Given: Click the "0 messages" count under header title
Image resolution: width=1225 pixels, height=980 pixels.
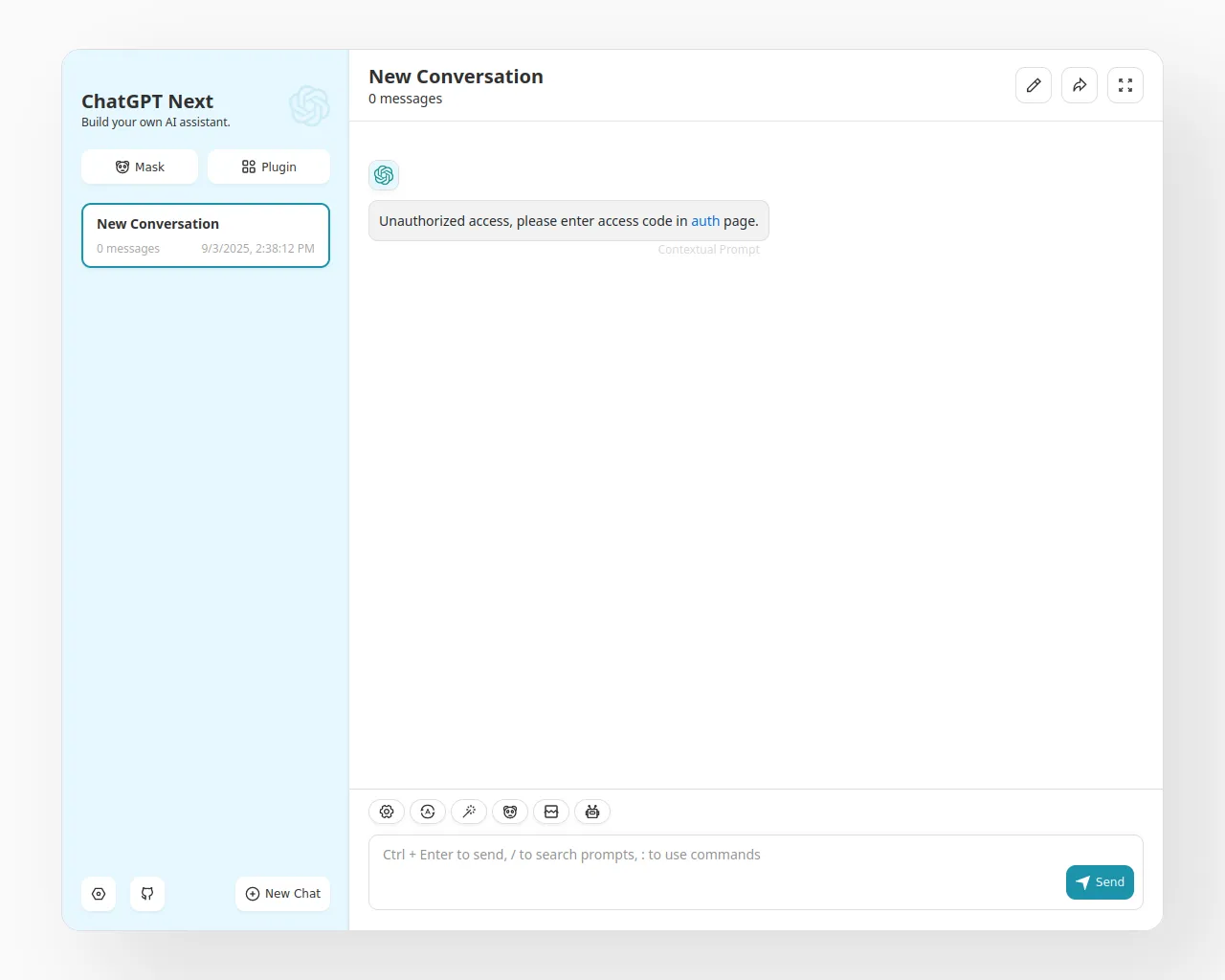Looking at the screenshot, I should [406, 99].
